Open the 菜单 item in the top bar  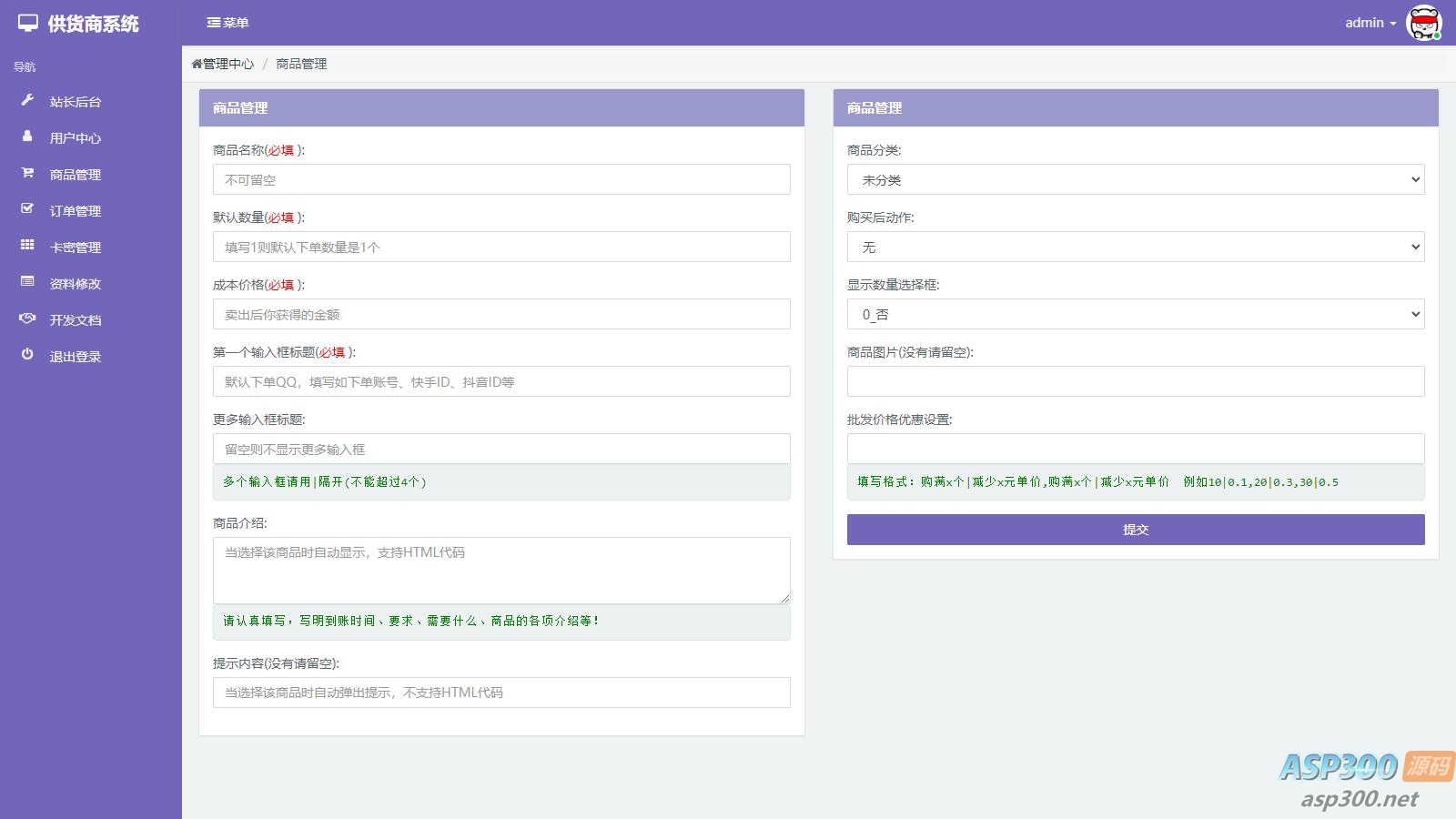pos(228,23)
